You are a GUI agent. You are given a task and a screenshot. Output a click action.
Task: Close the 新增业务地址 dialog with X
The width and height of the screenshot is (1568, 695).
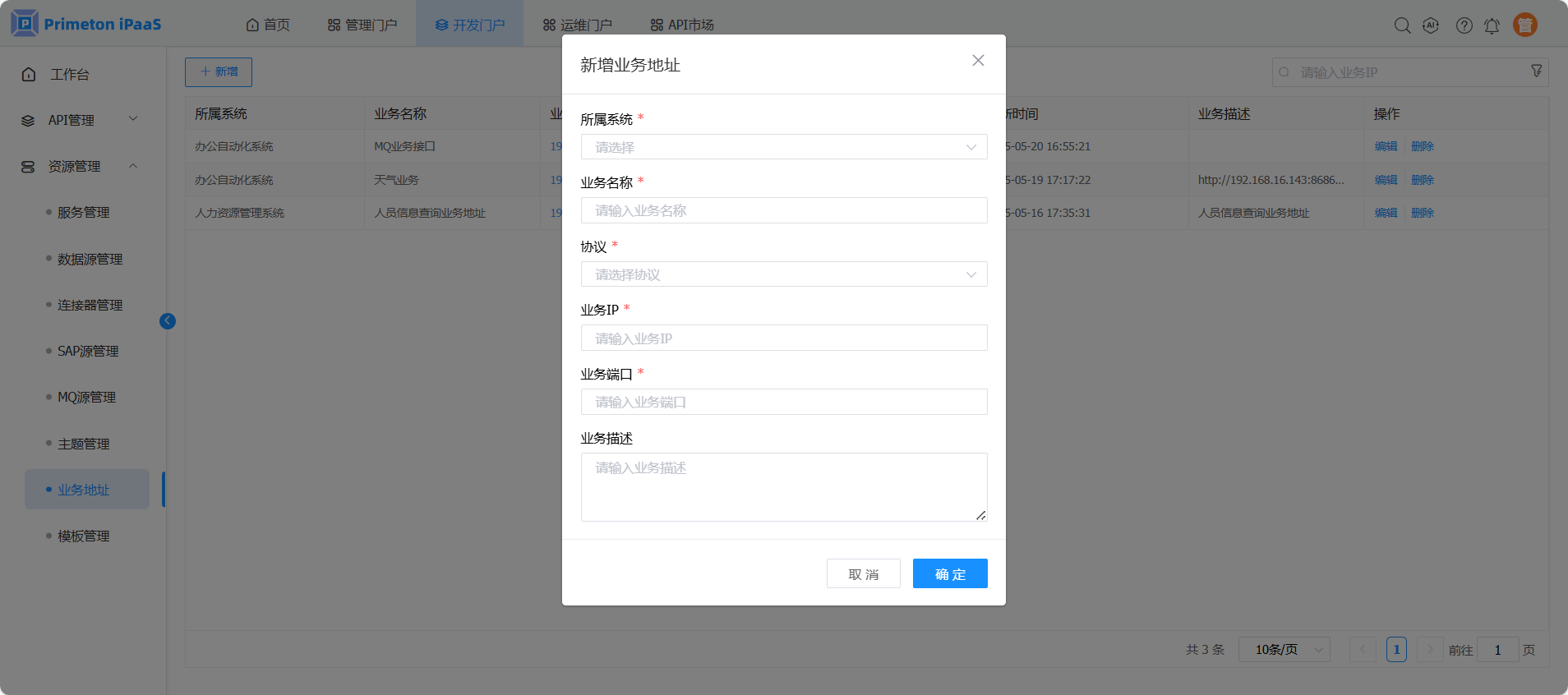[978, 61]
